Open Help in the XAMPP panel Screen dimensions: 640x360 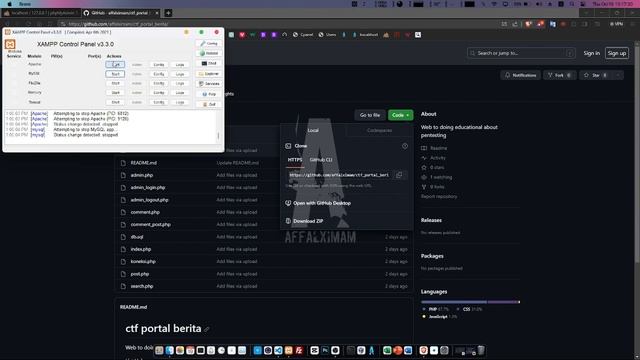tap(209, 94)
